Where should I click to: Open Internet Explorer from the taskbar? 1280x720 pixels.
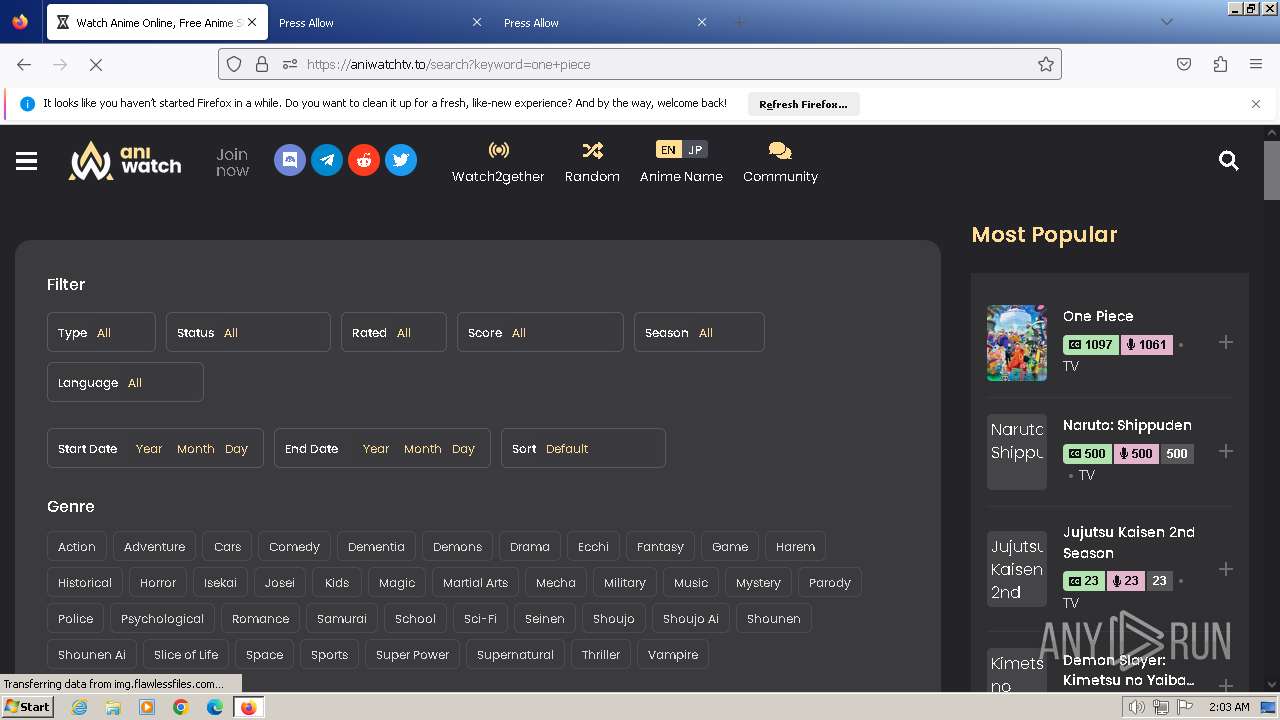click(x=79, y=707)
